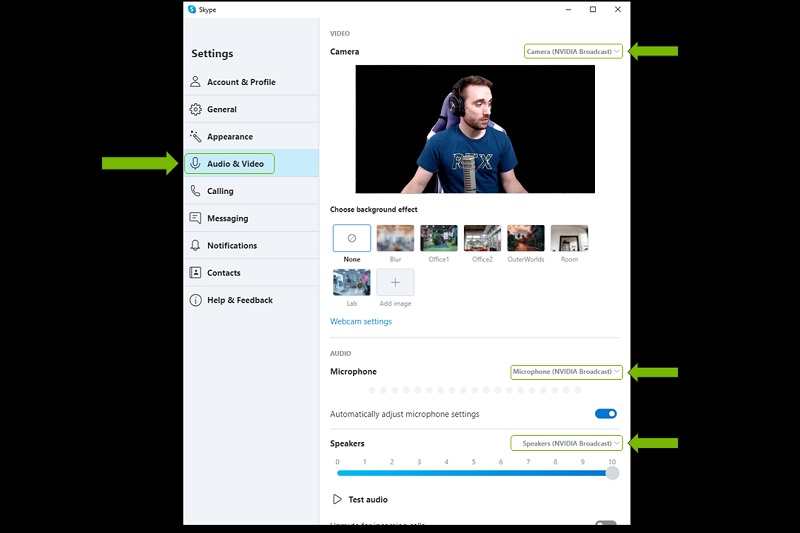Image resolution: width=800 pixels, height=533 pixels.
Task: Click the Account & Profile person icon
Action: click(x=195, y=82)
